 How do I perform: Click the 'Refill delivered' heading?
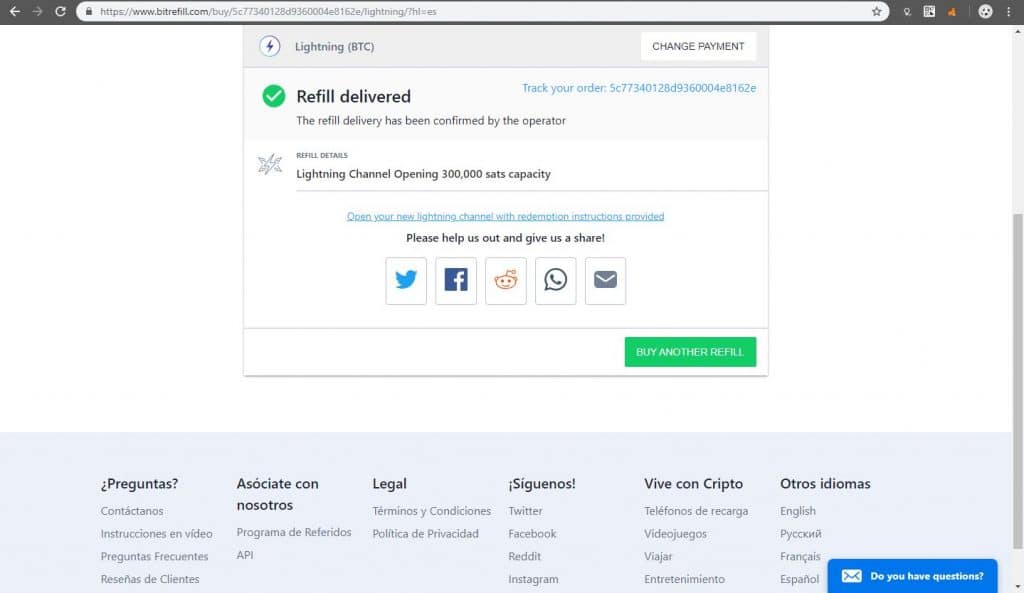click(353, 97)
